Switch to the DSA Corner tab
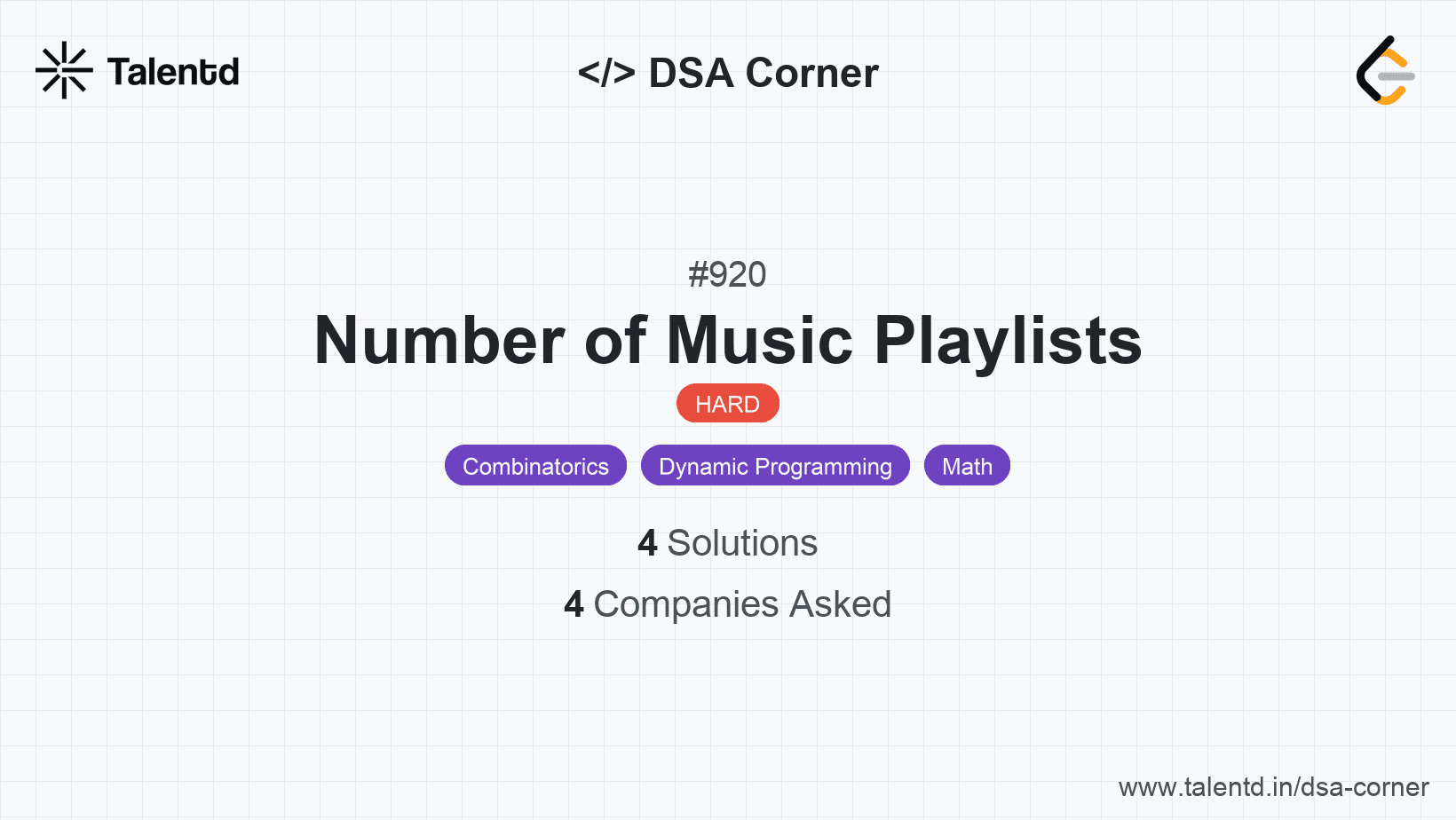The height and width of the screenshot is (820, 1456). [x=730, y=73]
